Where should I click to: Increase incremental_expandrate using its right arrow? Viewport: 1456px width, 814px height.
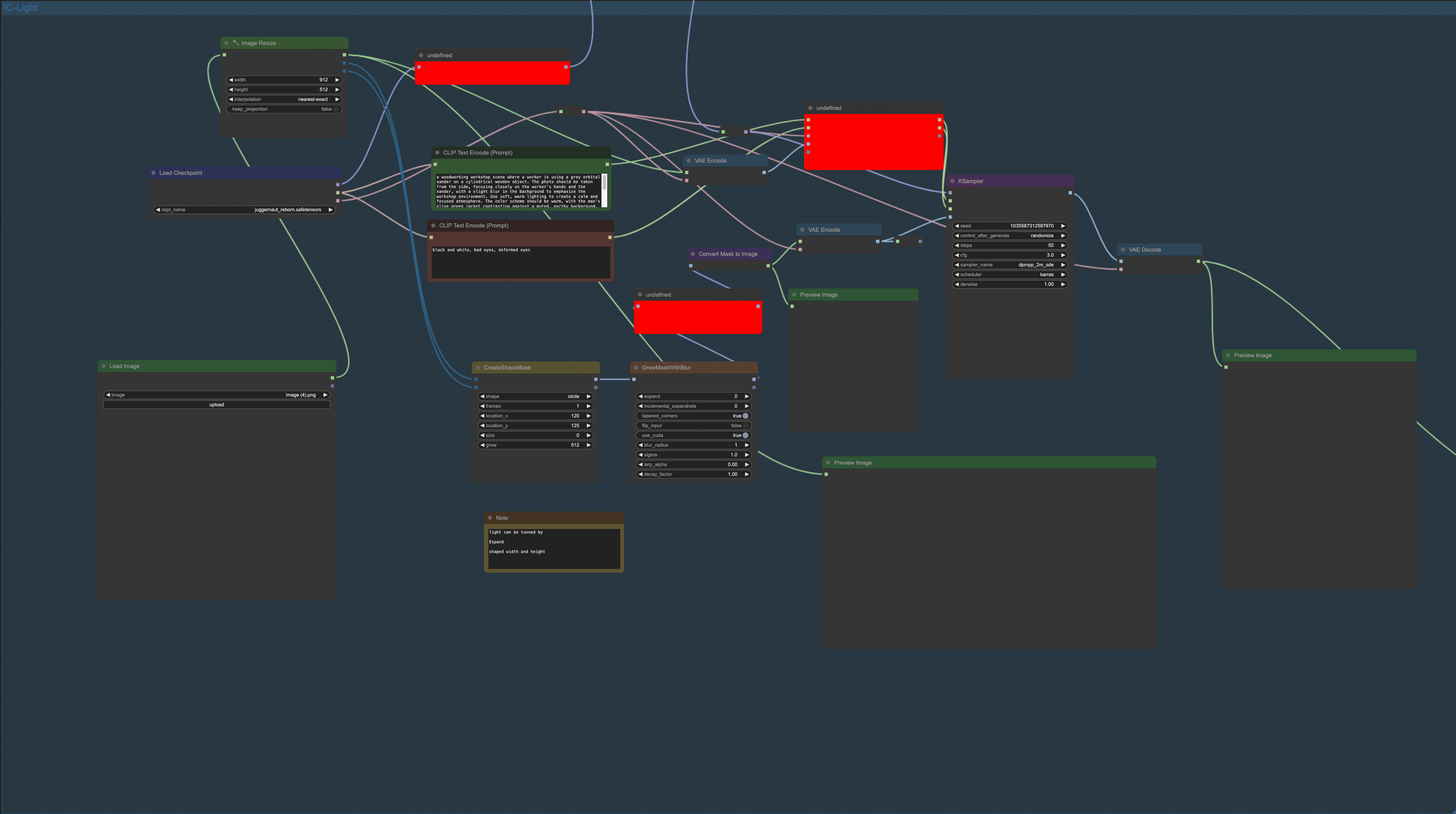(x=747, y=406)
